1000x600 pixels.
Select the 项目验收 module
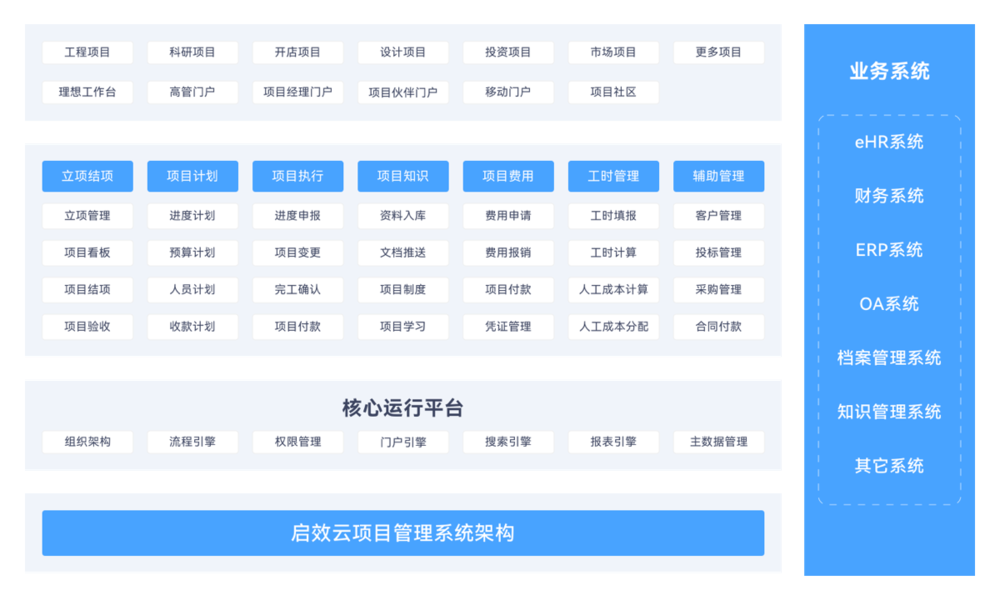coord(87,326)
